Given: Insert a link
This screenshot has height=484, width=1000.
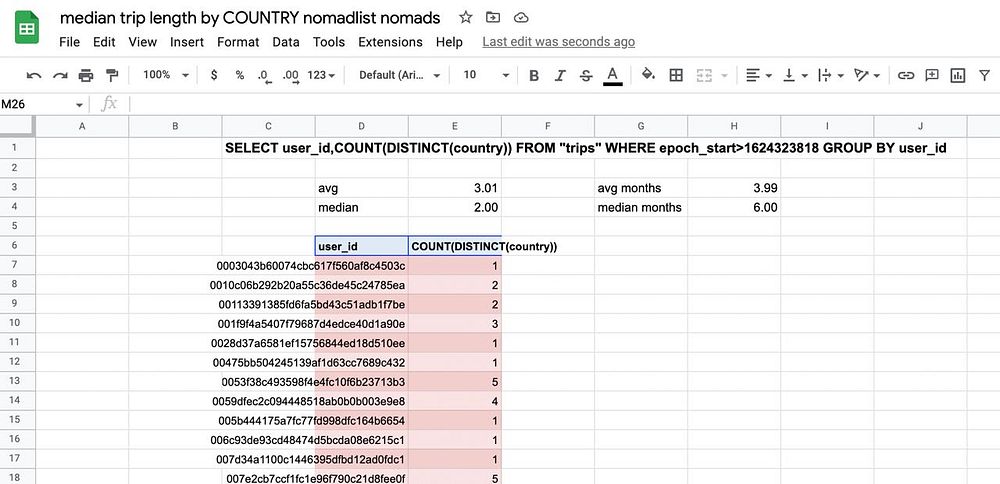Looking at the screenshot, I should [906, 75].
